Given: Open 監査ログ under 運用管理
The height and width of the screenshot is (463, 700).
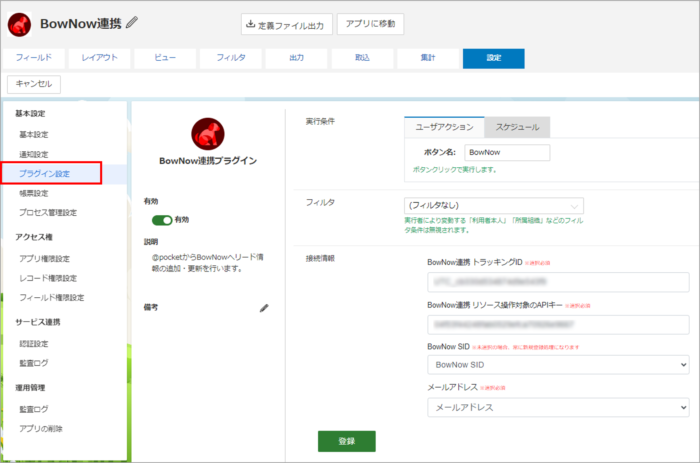Looking at the screenshot, I should 33,409.
